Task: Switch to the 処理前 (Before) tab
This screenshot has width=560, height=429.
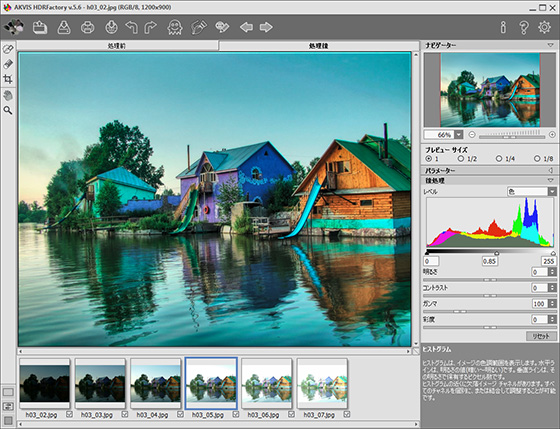Action: [x=117, y=46]
